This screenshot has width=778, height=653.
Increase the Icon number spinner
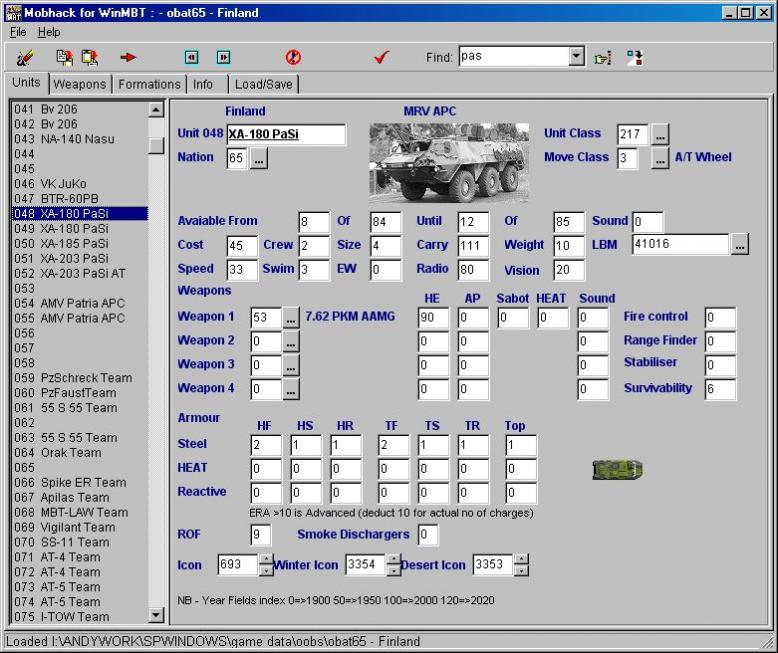click(266, 560)
